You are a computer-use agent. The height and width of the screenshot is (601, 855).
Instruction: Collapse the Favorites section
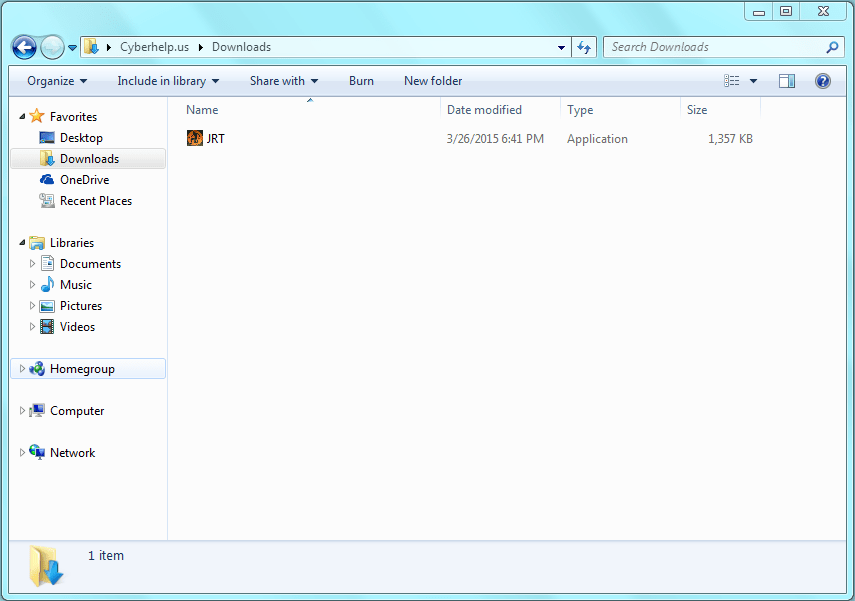click(22, 116)
